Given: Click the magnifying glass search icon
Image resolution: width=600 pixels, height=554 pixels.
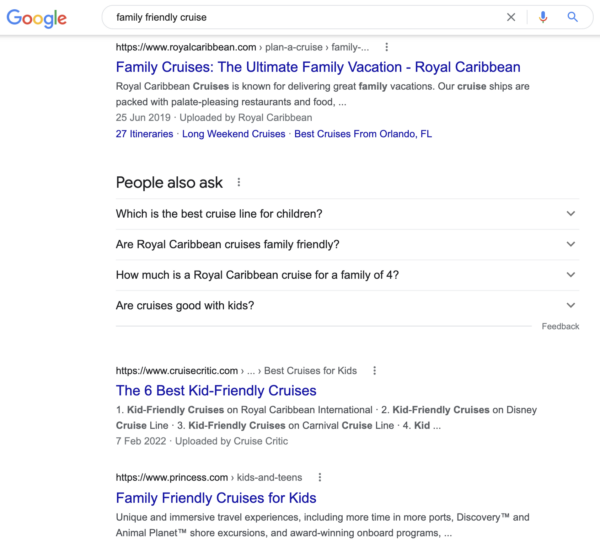Looking at the screenshot, I should click(573, 17).
